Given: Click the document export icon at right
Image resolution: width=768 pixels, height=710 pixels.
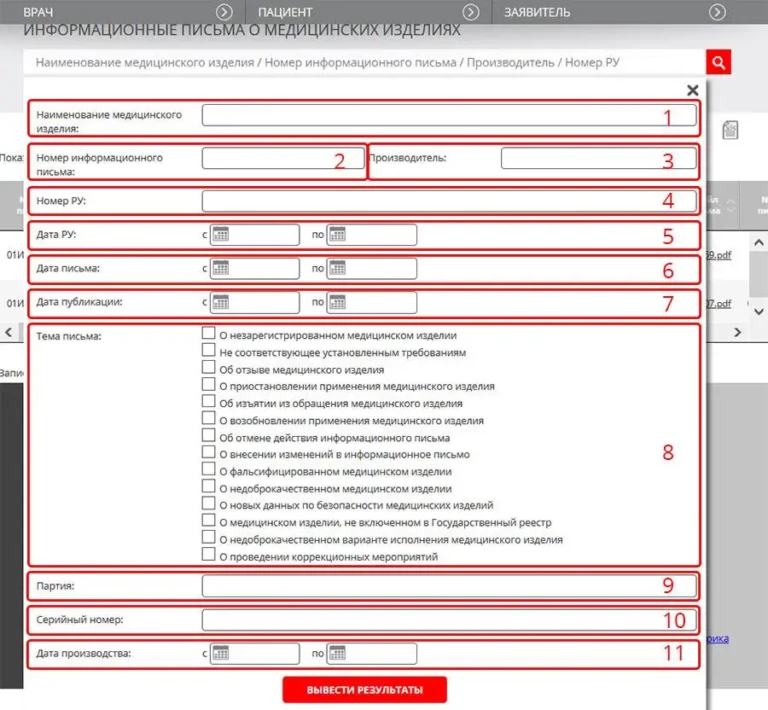Looking at the screenshot, I should click(x=731, y=130).
